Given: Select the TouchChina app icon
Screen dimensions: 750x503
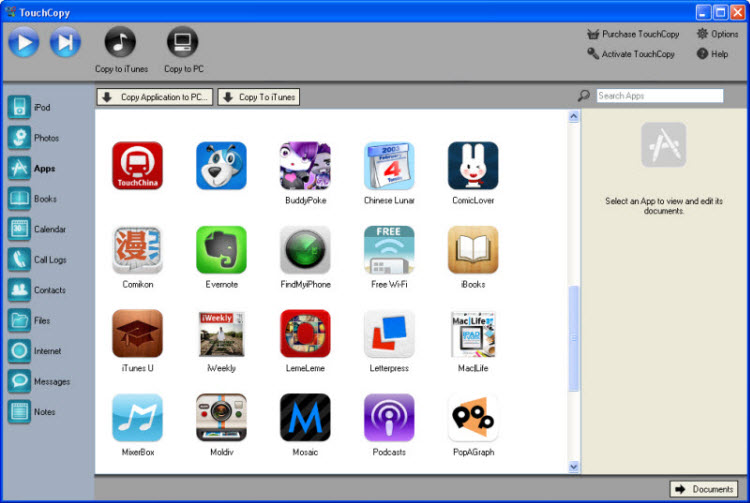Looking at the screenshot, I should coord(137,165).
